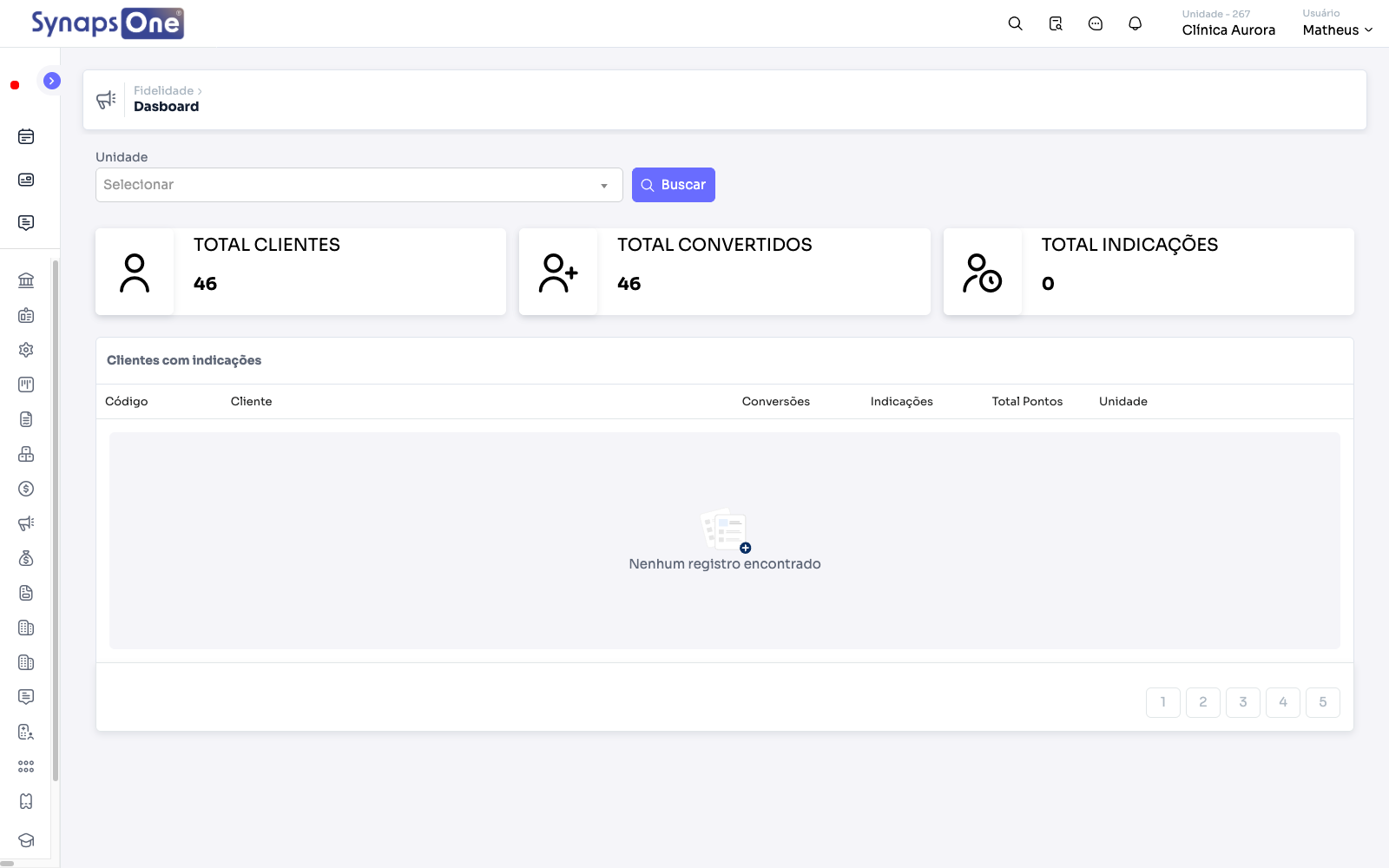Screen dimensions: 1389x868
Task: Click the Clientes com indicações heading
Action: tap(184, 360)
